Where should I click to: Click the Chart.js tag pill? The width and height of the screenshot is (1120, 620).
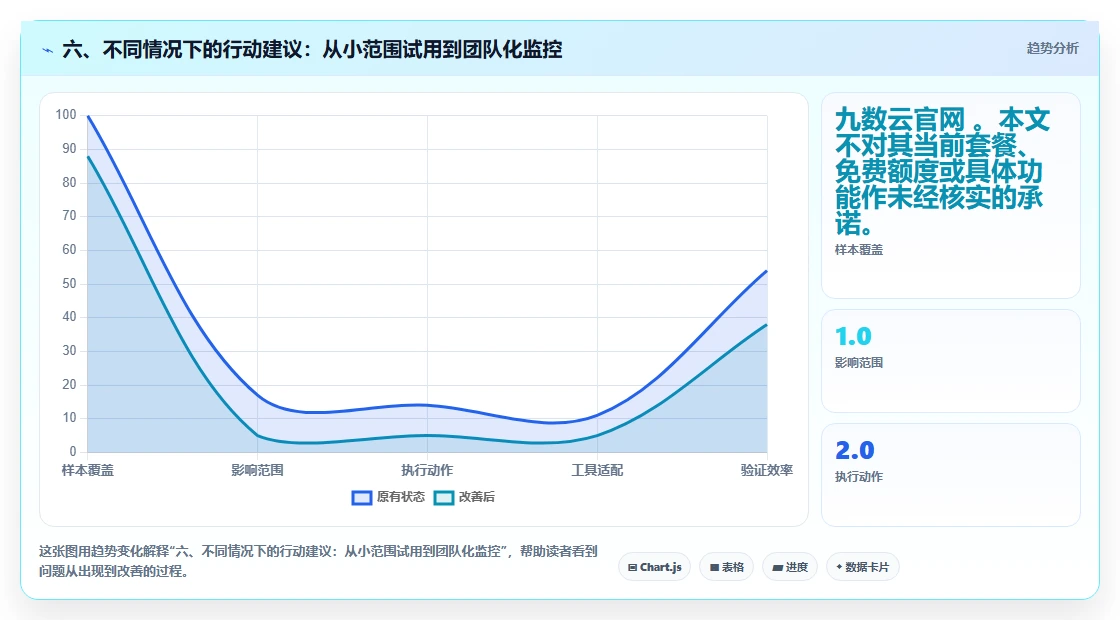(654, 567)
